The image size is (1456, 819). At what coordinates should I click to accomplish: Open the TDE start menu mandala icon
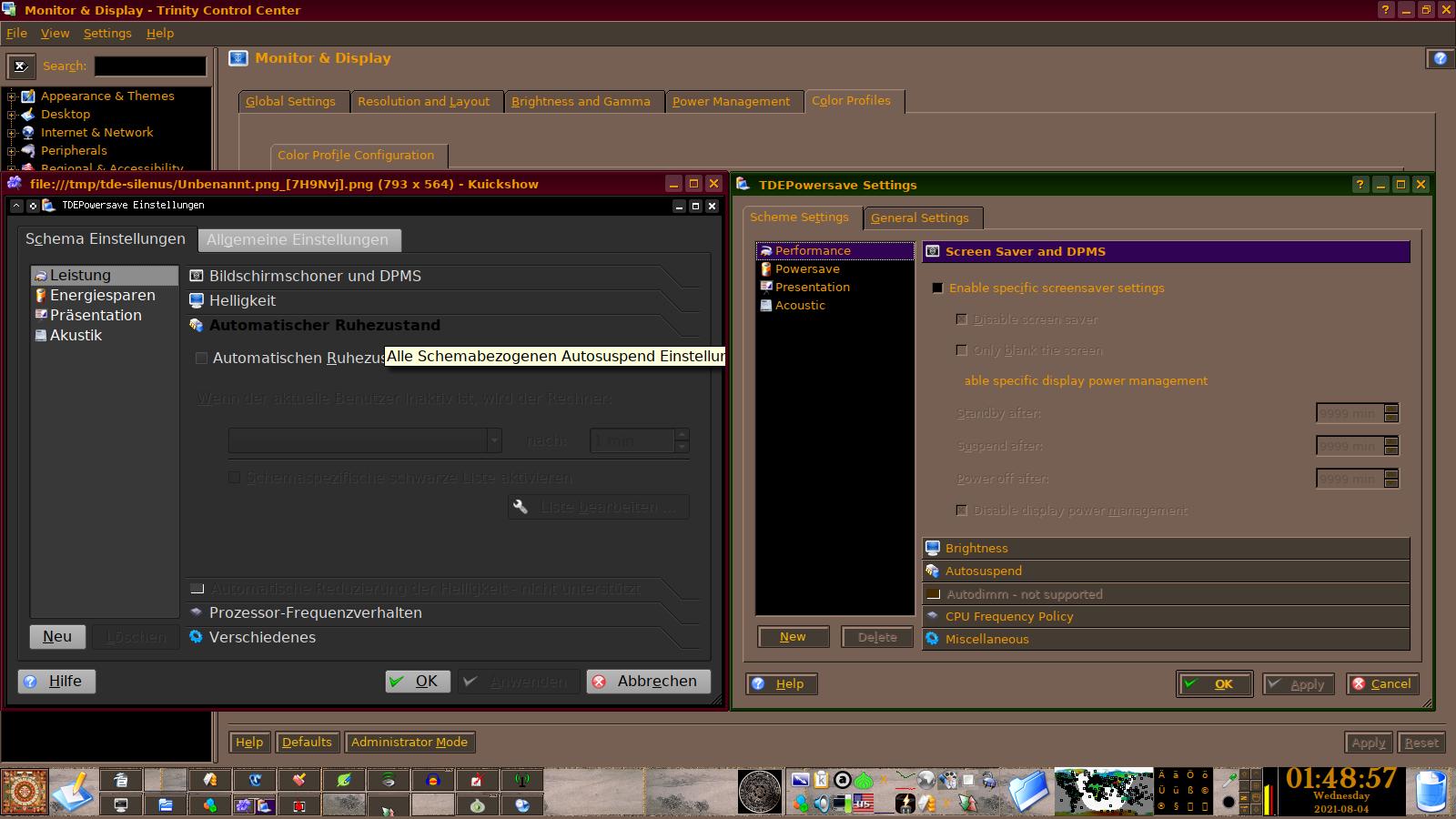pyautogui.click(x=25, y=792)
